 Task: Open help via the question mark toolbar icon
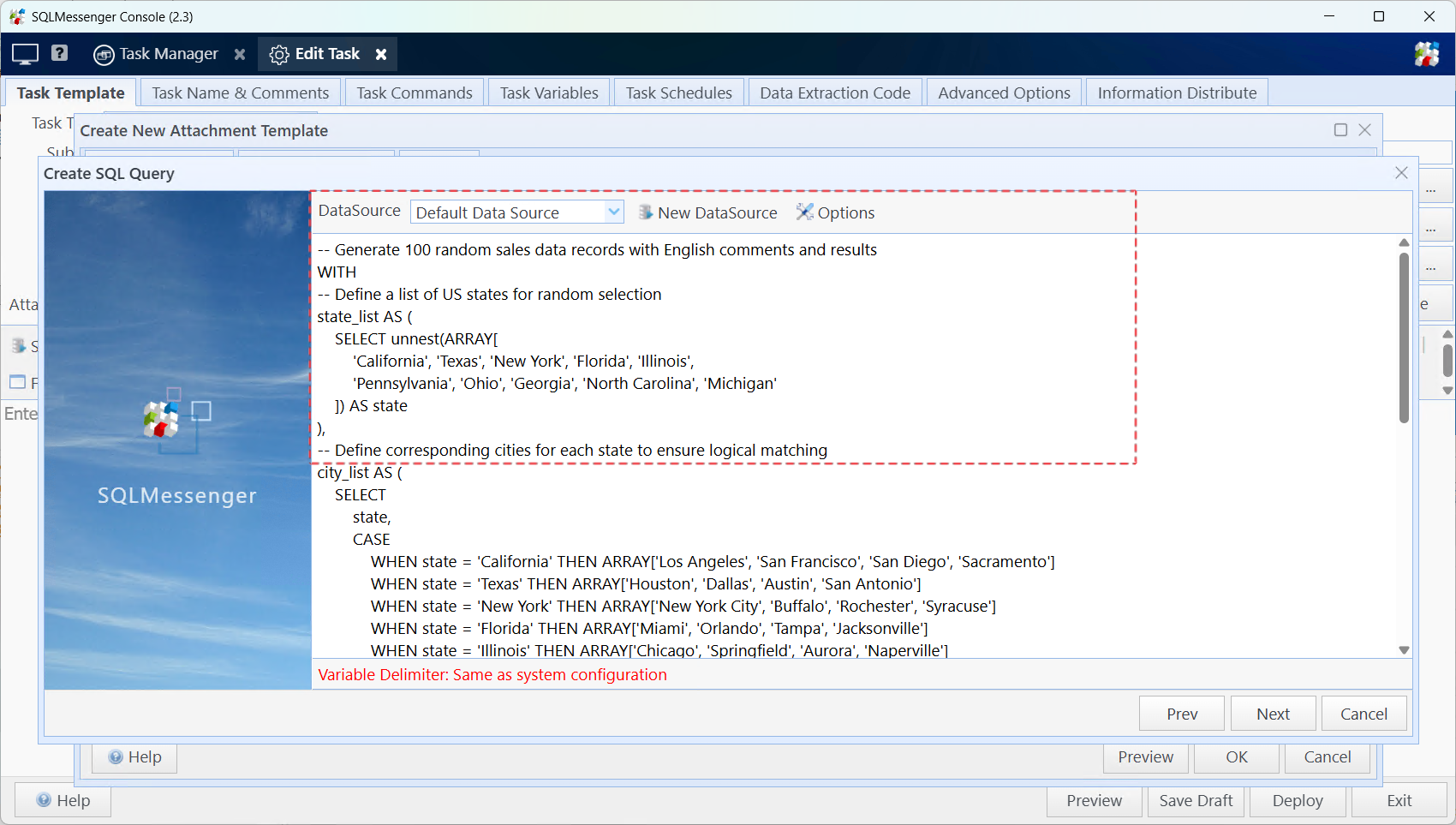[59, 53]
